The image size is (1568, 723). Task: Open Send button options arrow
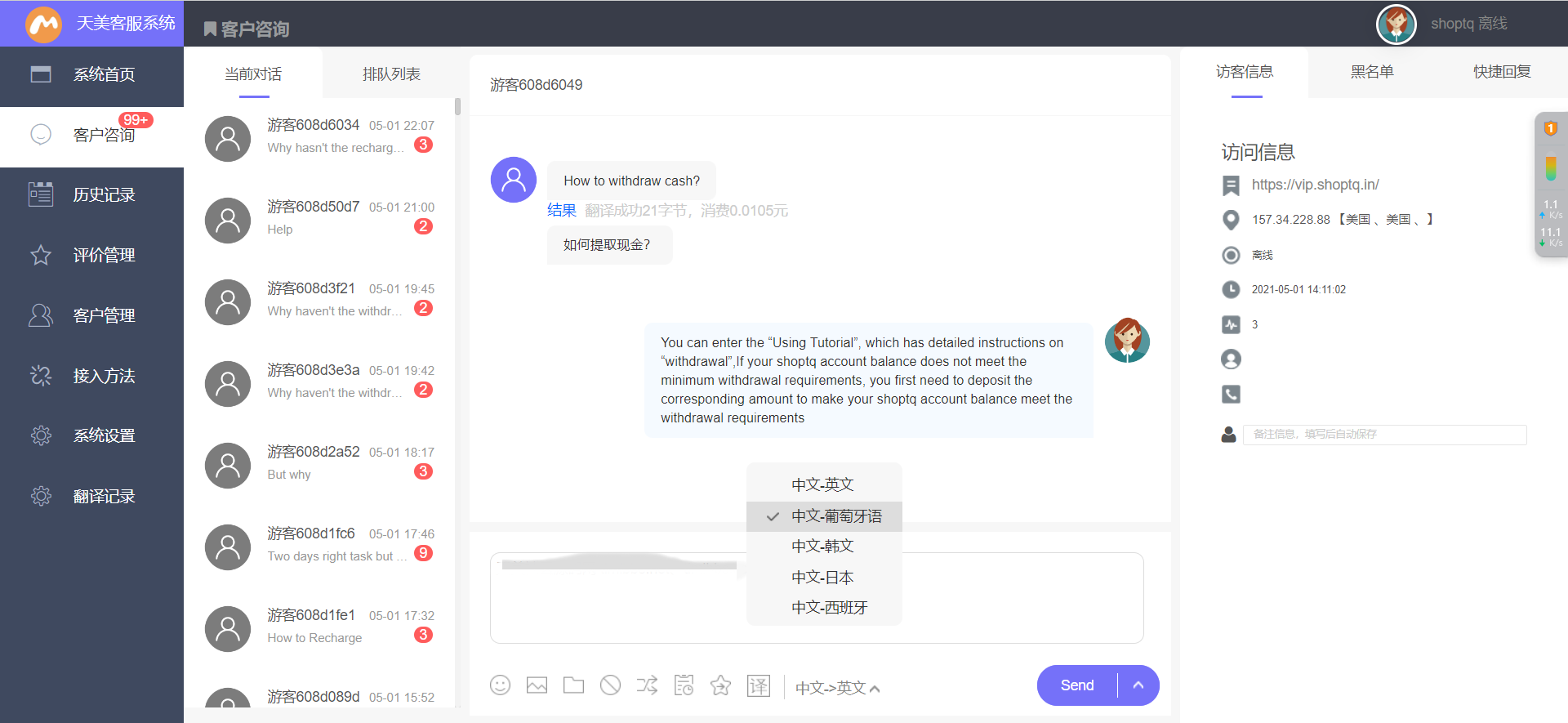pyautogui.click(x=1138, y=685)
